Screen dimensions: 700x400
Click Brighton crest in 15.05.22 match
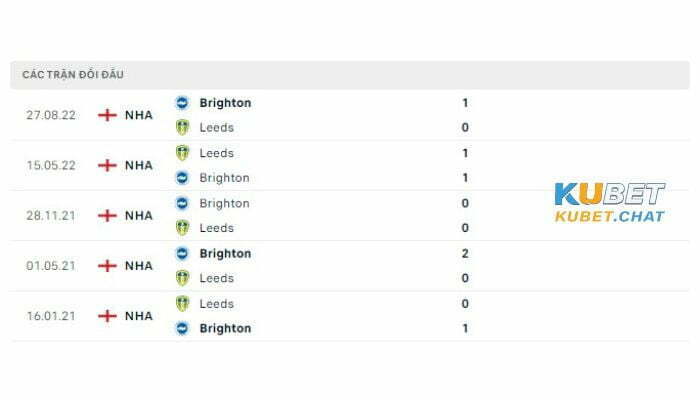182,178
